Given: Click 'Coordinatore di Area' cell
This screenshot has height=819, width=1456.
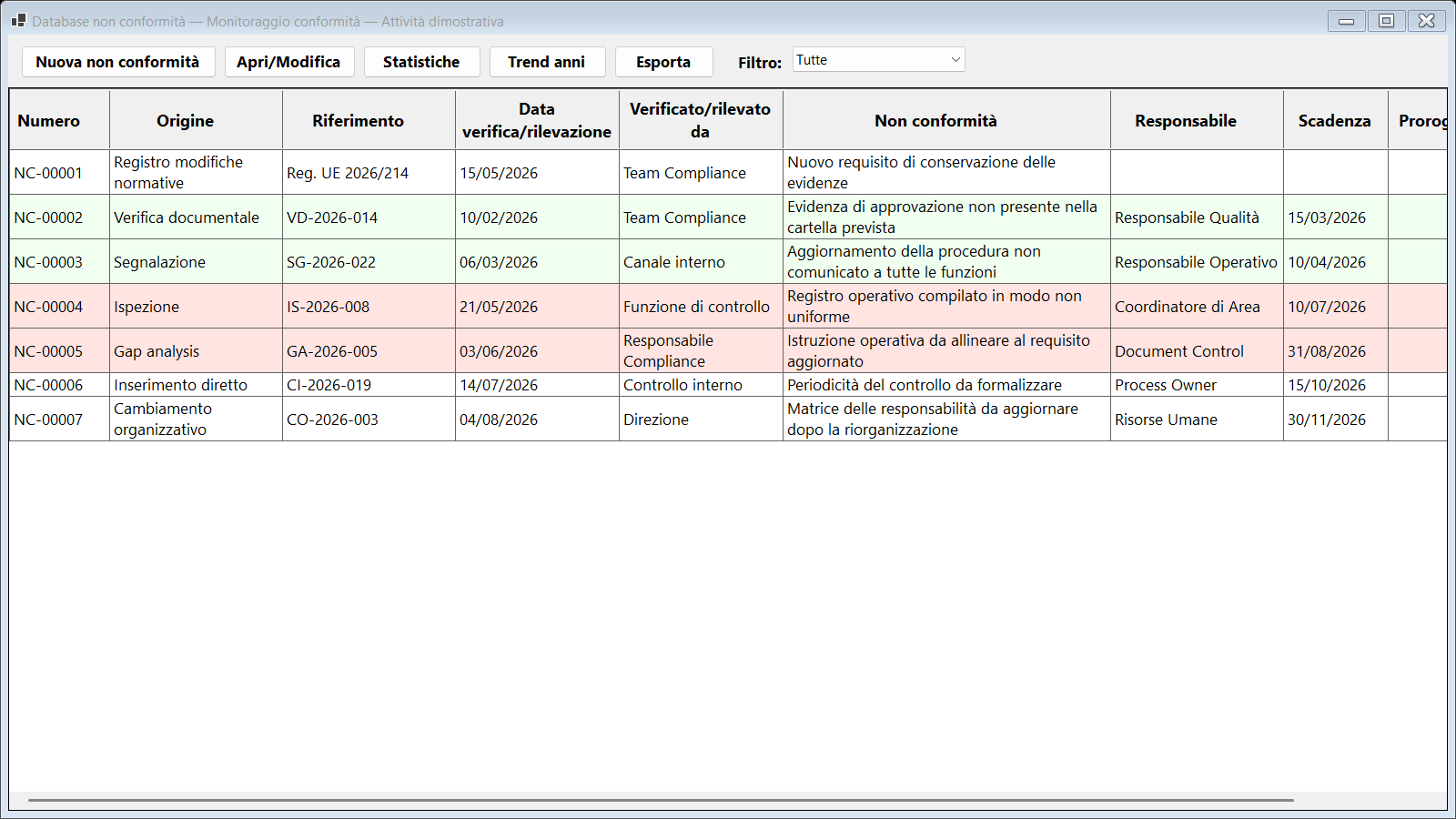Looking at the screenshot, I should coord(1197,306).
